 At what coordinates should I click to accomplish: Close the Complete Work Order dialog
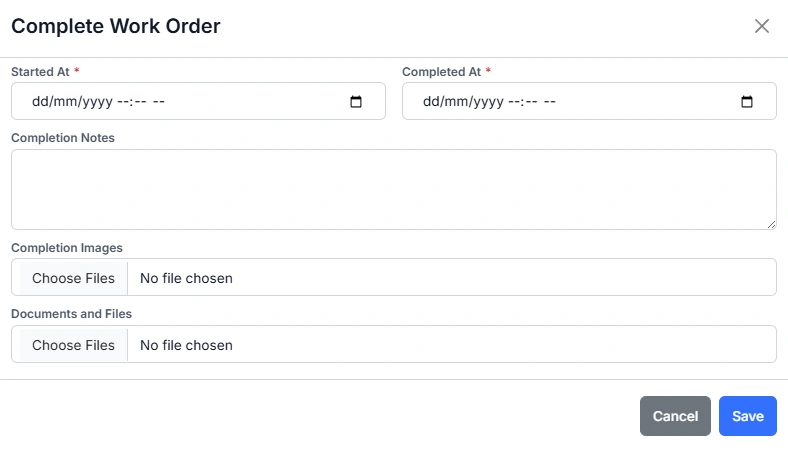click(762, 26)
